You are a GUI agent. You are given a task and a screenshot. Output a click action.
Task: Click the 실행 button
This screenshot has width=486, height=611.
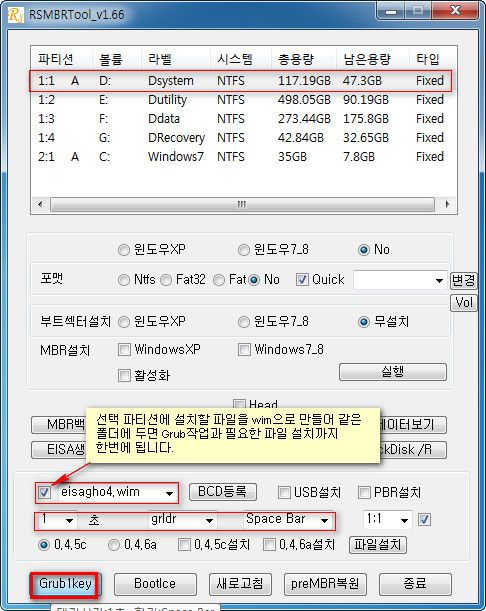(x=393, y=372)
